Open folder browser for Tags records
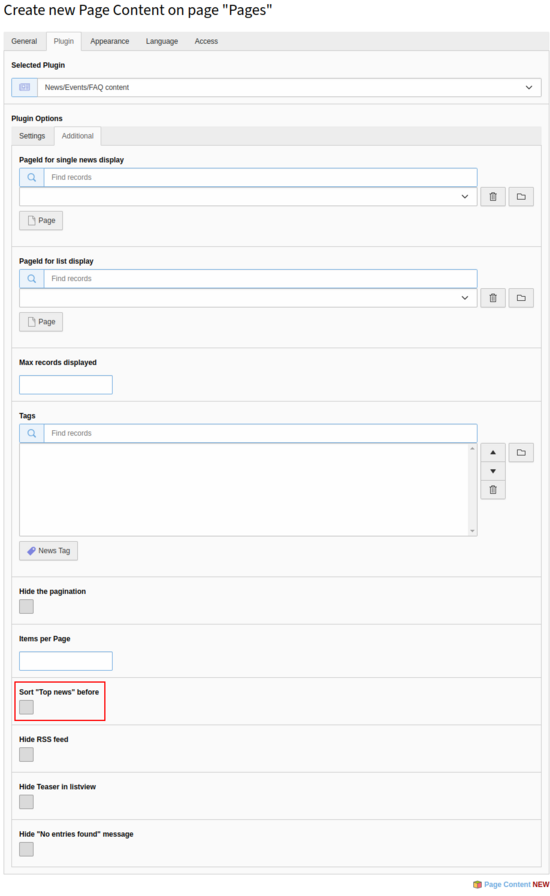The image size is (550, 896). click(x=521, y=453)
